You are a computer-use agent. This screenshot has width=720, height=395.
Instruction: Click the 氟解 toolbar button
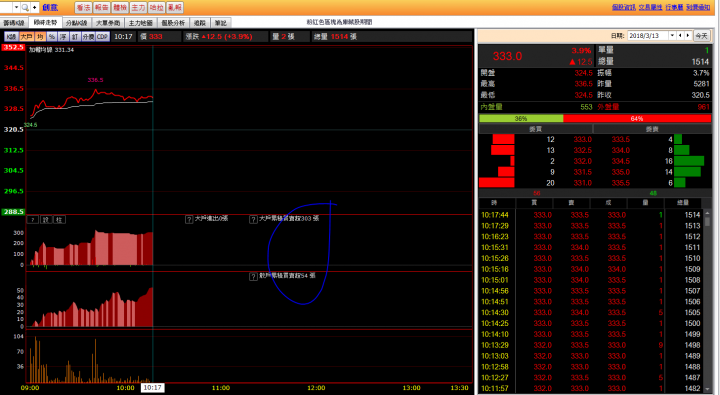tap(175, 7)
